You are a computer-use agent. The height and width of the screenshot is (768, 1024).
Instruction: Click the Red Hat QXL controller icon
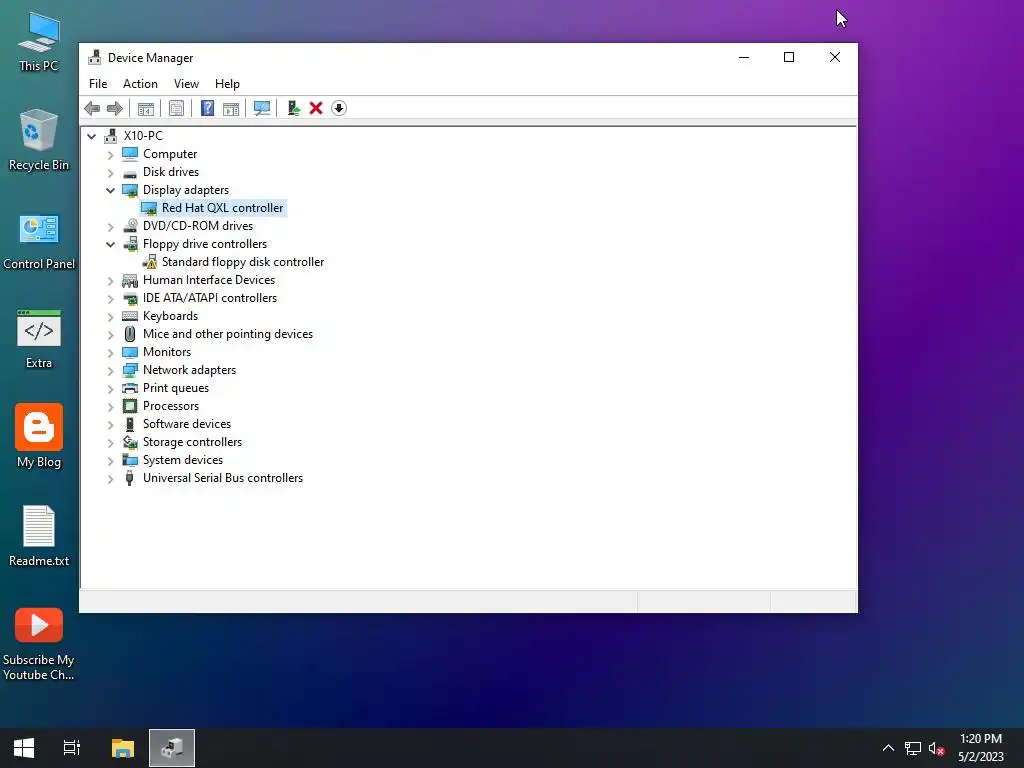(149, 208)
